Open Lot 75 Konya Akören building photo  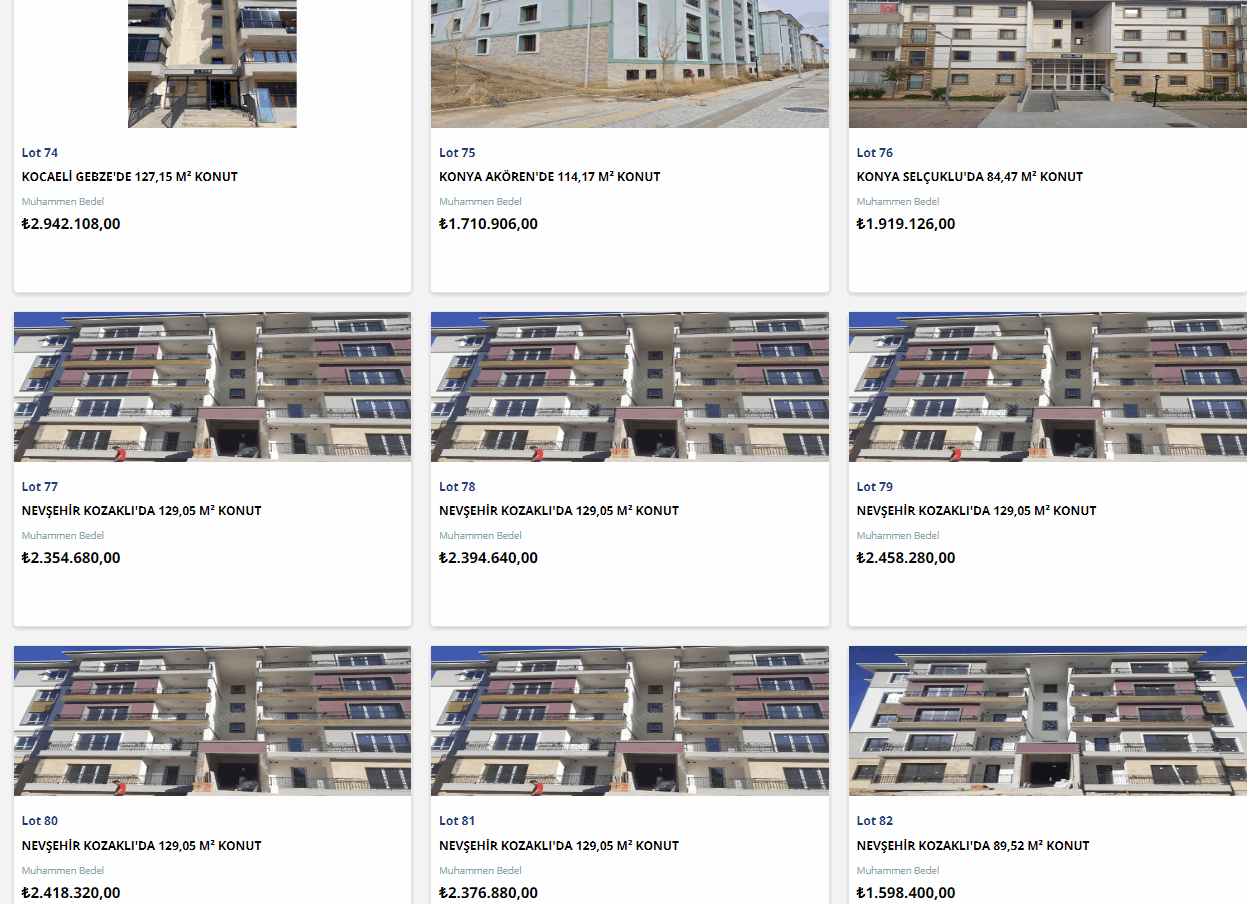point(630,64)
